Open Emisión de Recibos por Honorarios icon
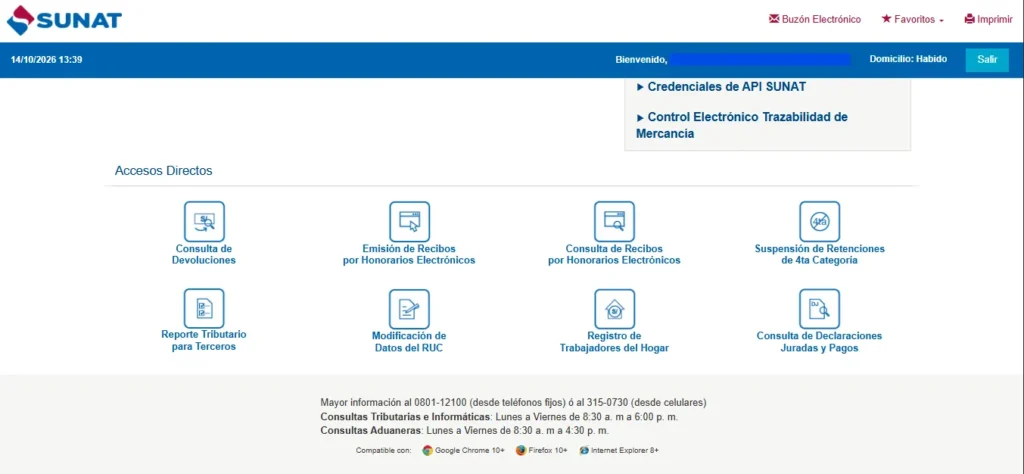 click(409, 221)
